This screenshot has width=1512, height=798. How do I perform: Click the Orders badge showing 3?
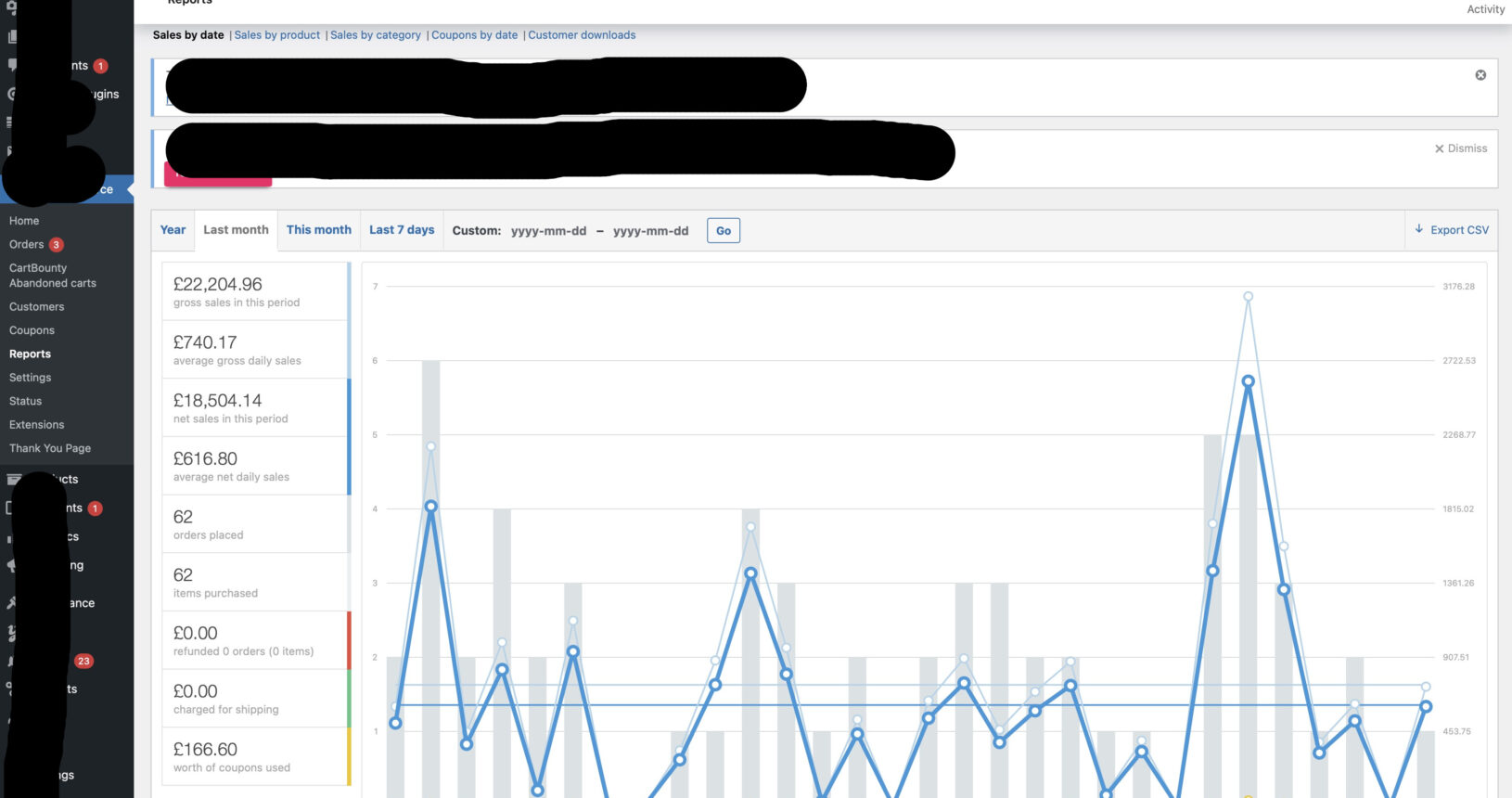(x=57, y=245)
